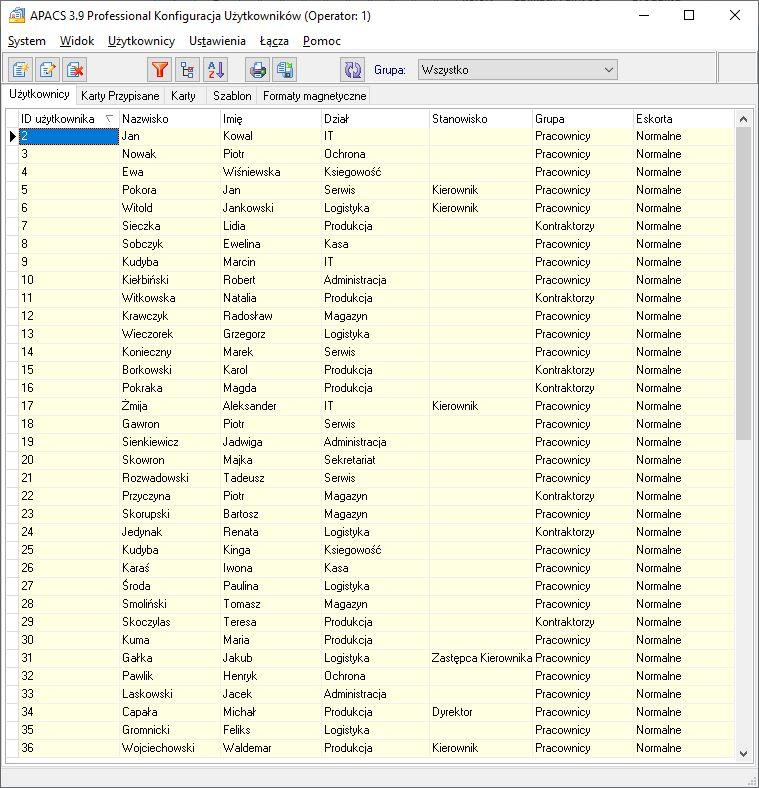
Task: Click Sekretariat in the Skowron row
Action: point(350,460)
